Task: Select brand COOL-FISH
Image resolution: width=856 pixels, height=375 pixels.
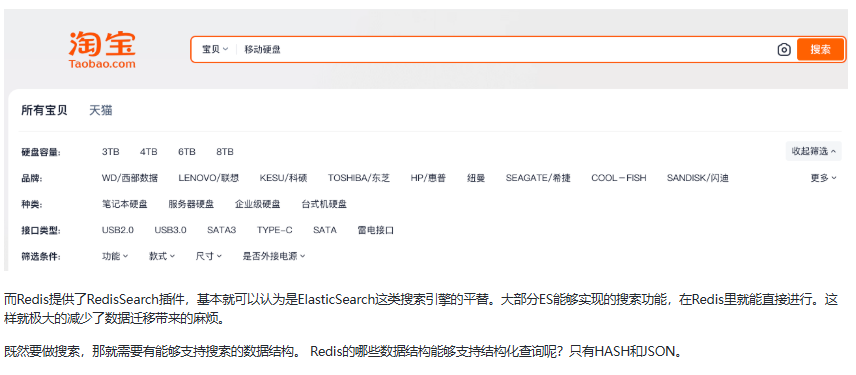Action: (619, 178)
